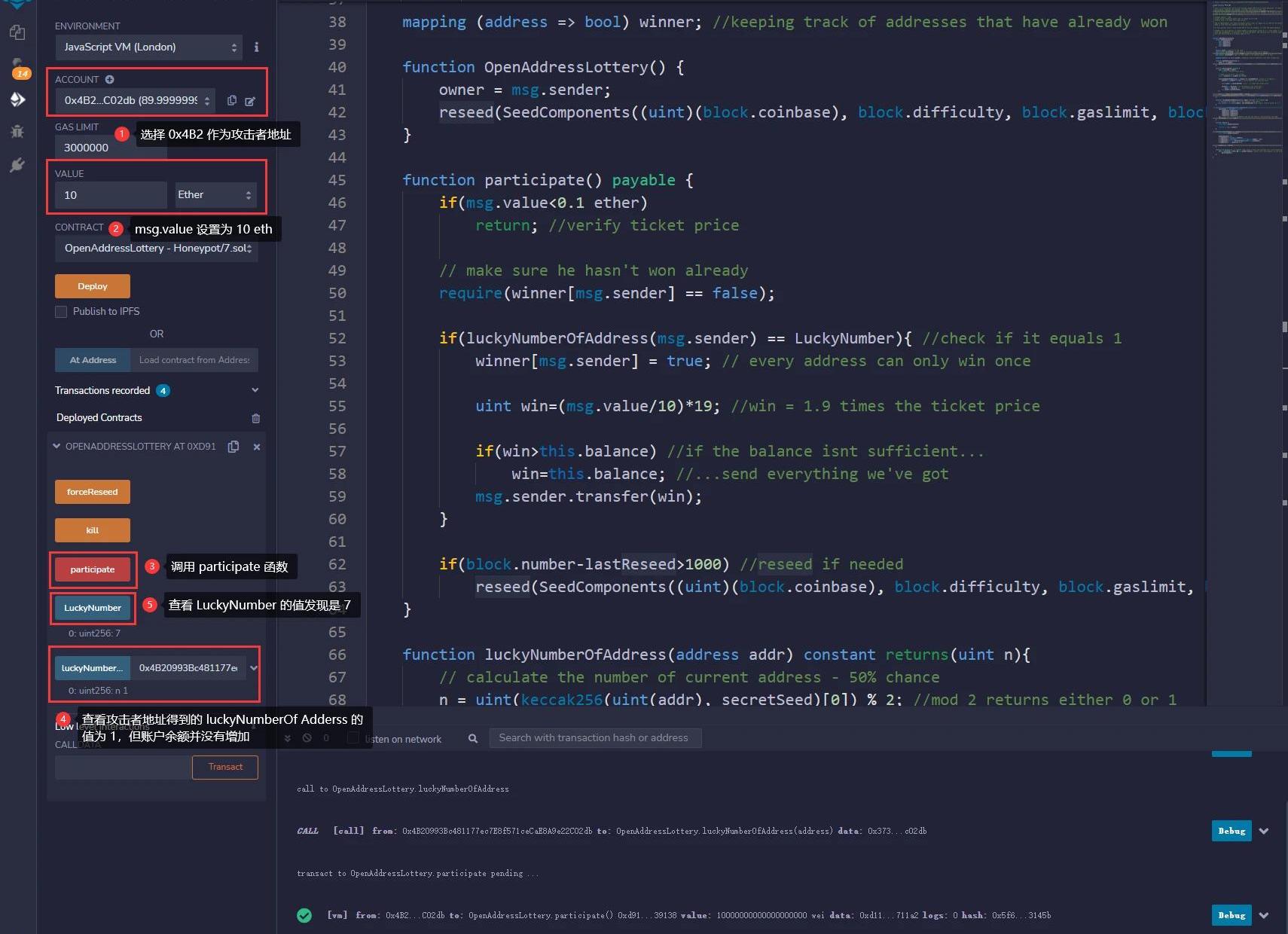1288x934 pixels.
Task: Open the Debugger bug icon in sidebar
Action: click(x=17, y=132)
